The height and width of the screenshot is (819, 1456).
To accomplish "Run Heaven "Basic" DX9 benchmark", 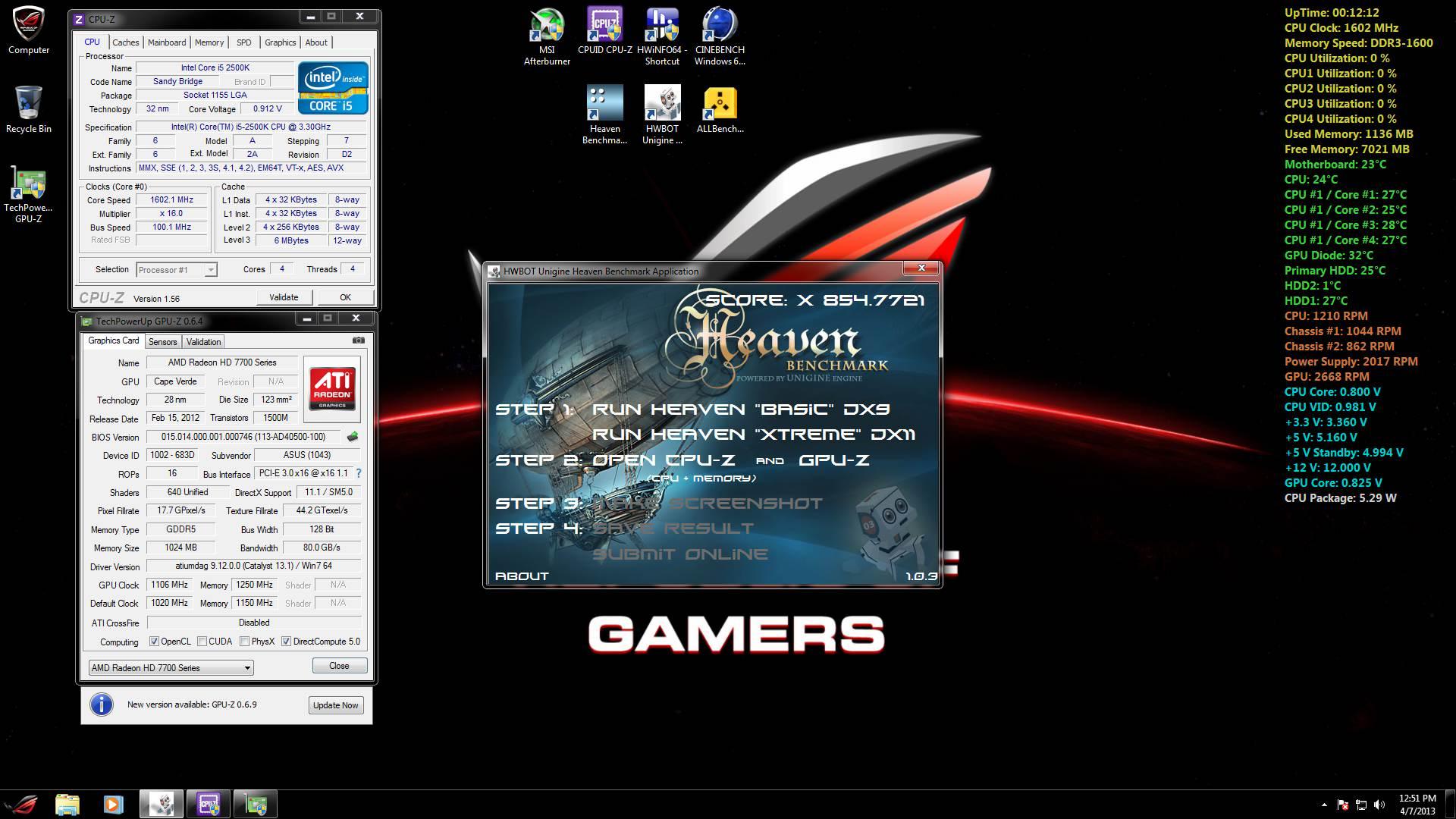I will point(741,409).
